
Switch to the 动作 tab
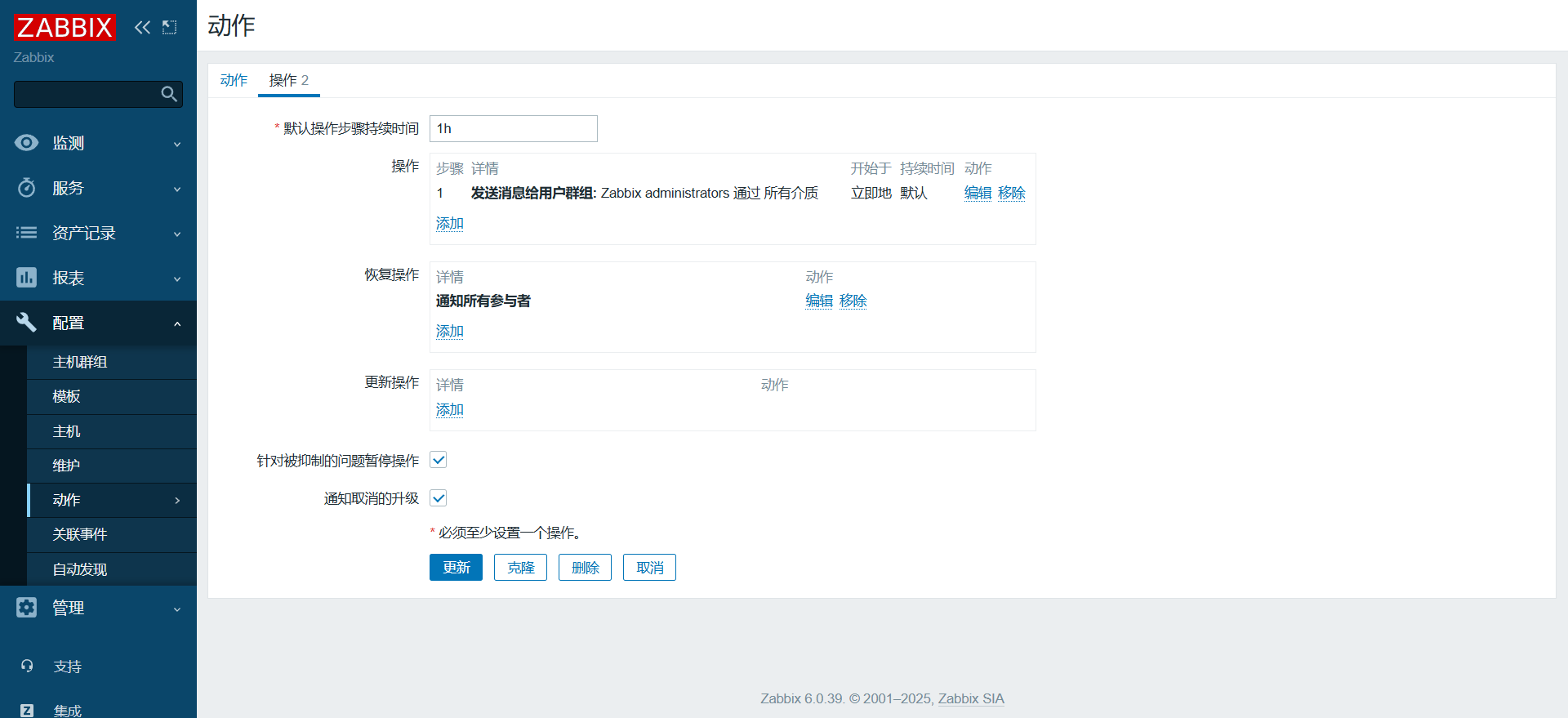(x=234, y=80)
